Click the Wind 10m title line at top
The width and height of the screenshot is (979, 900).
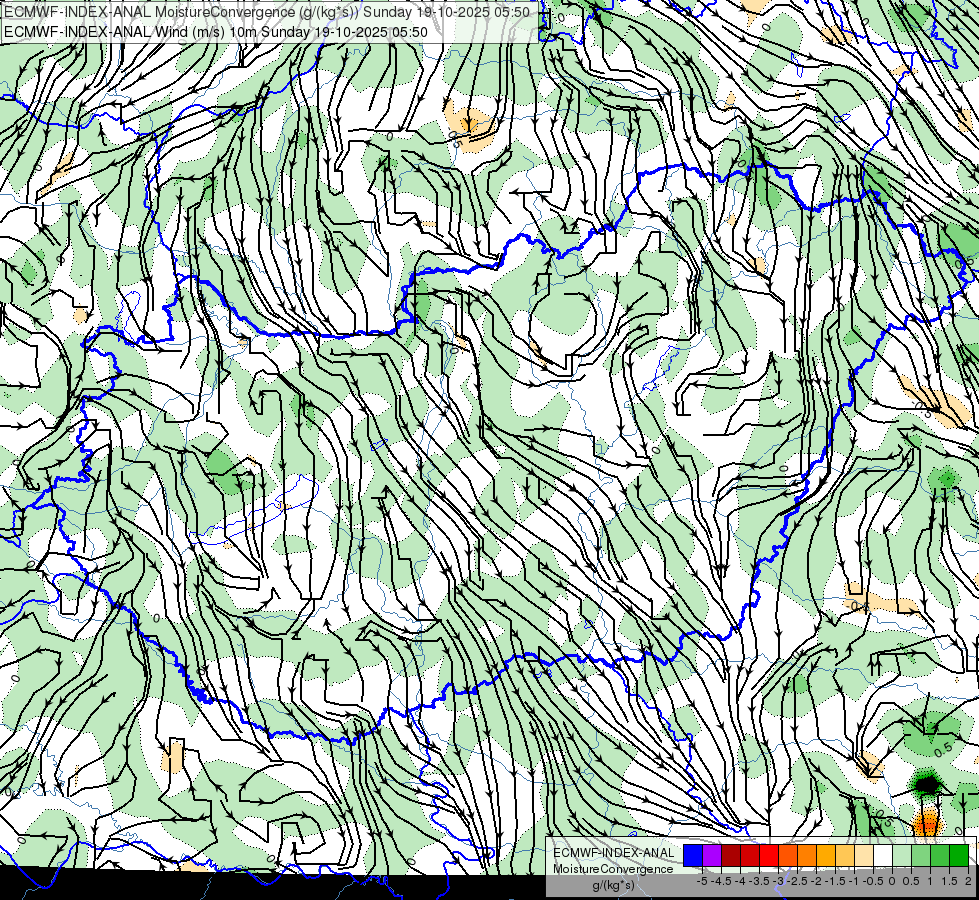point(215,32)
